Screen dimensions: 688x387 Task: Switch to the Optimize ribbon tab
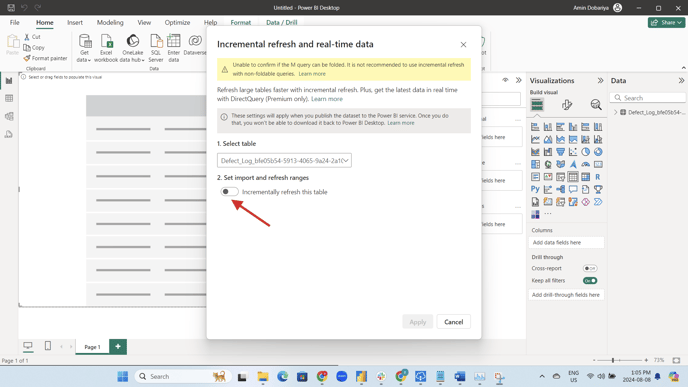[x=177, y=22]
